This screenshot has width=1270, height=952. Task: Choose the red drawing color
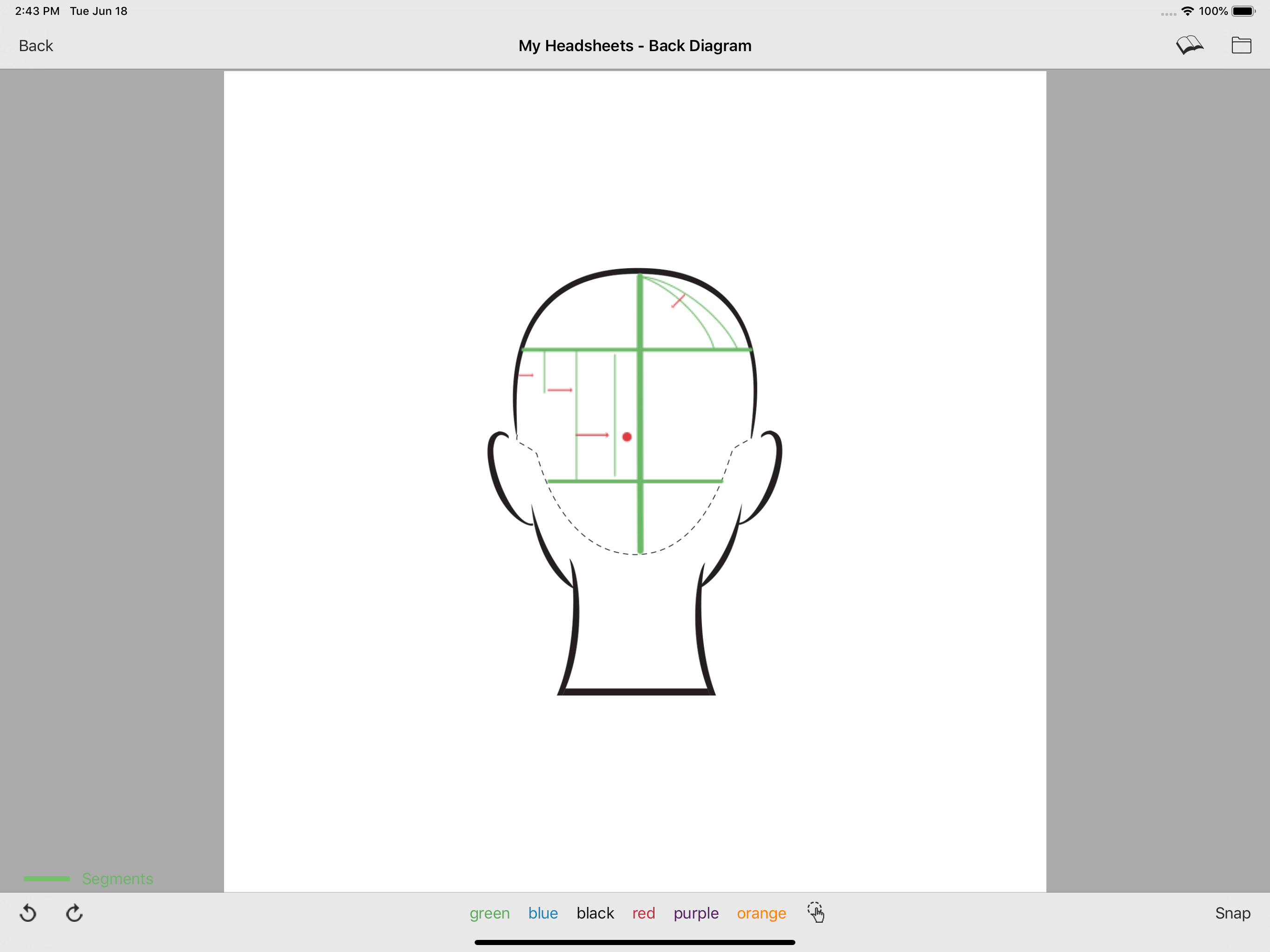point(643,913)
